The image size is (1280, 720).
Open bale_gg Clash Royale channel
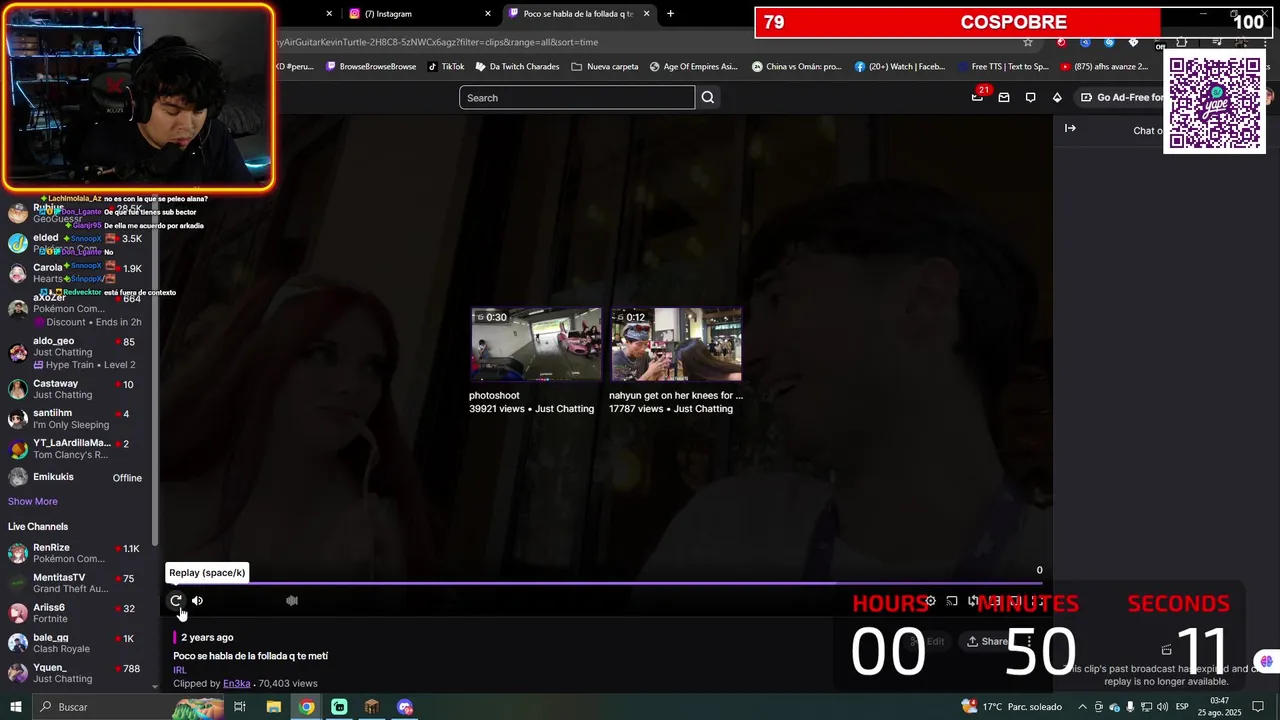pyautogui.click(x=76, y=643)
